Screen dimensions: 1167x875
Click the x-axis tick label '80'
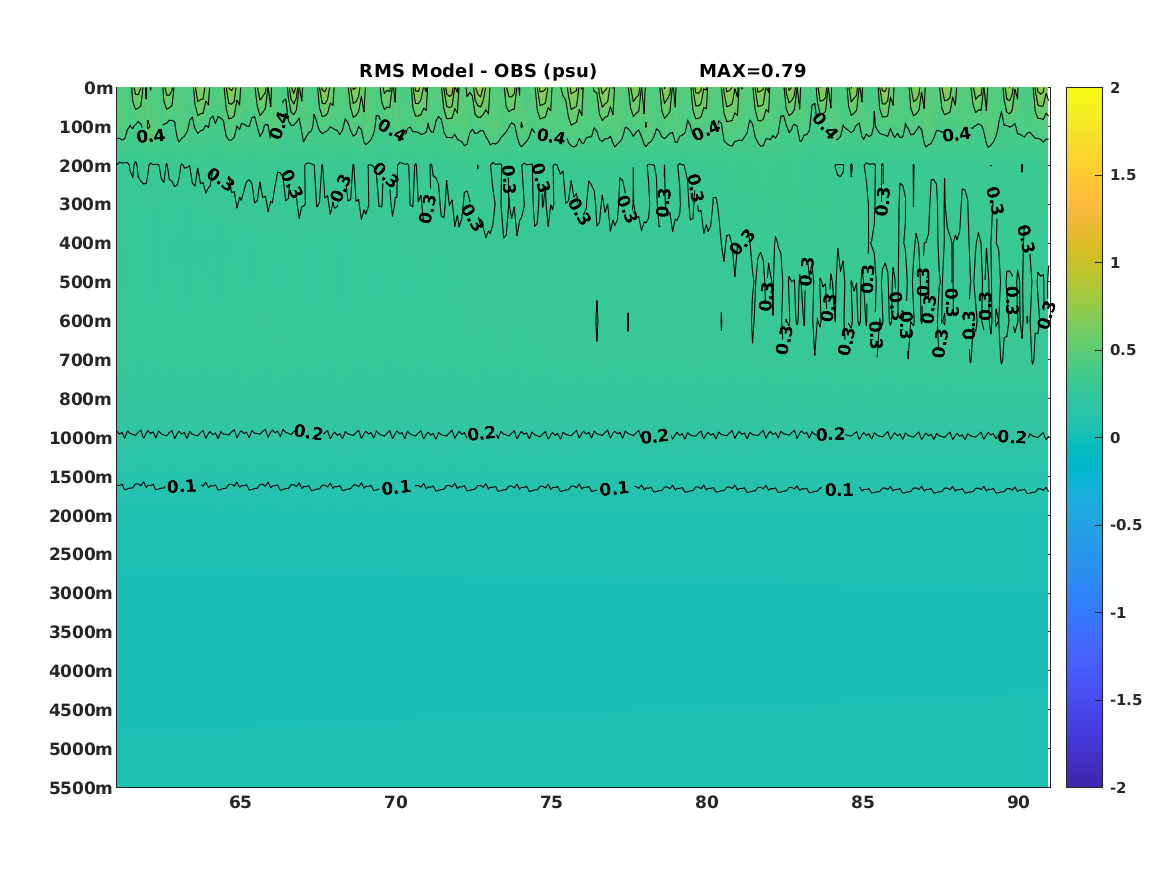(x=707, y=802)
